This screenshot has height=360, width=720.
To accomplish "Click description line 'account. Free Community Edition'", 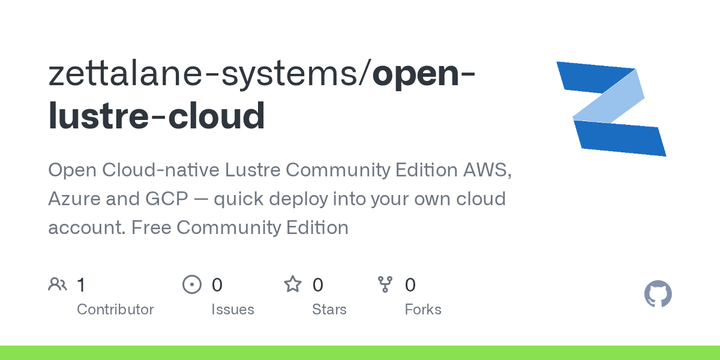I will coord(198,227).
